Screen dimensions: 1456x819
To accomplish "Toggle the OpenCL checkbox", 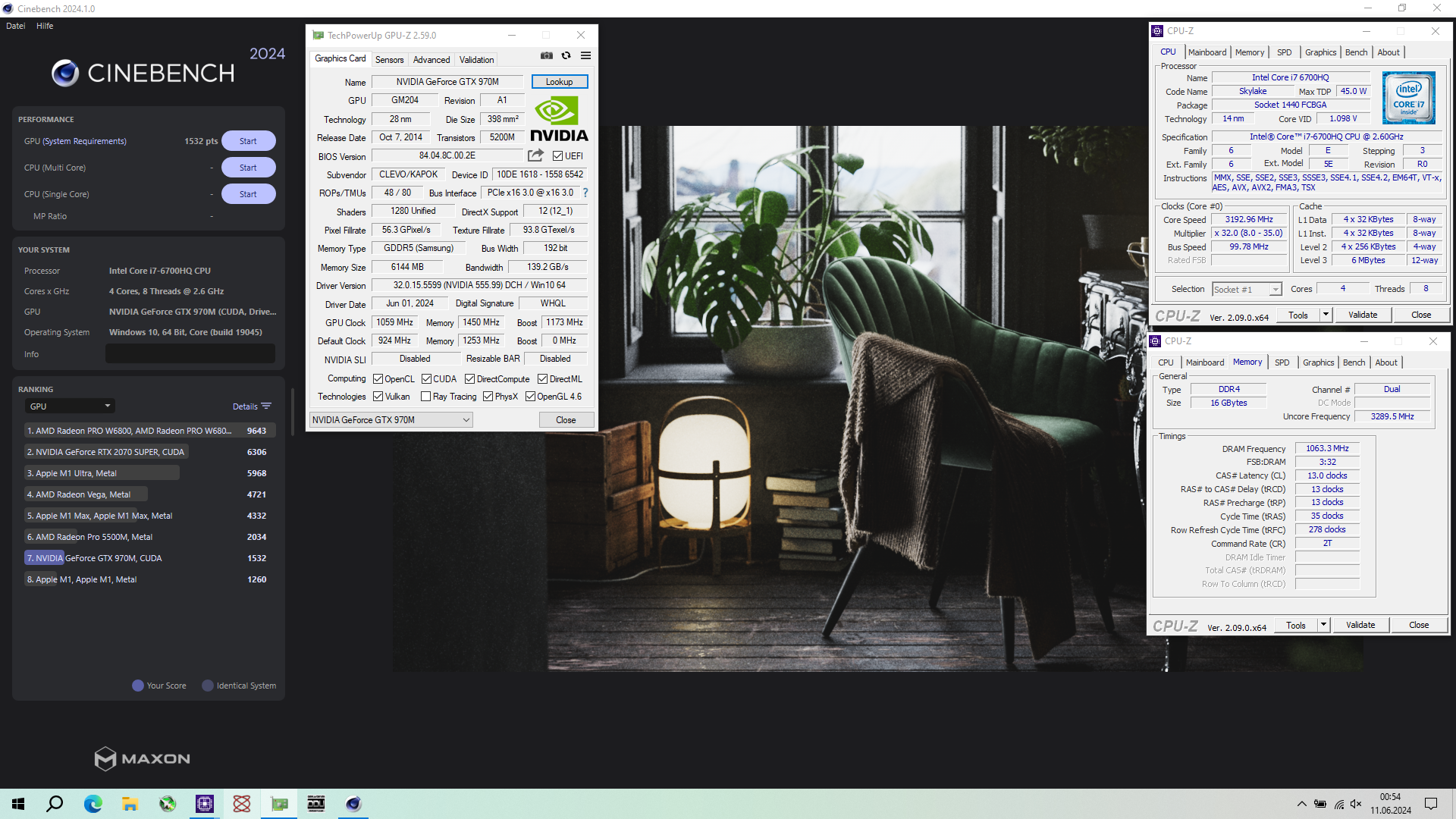I will (378, 379).
